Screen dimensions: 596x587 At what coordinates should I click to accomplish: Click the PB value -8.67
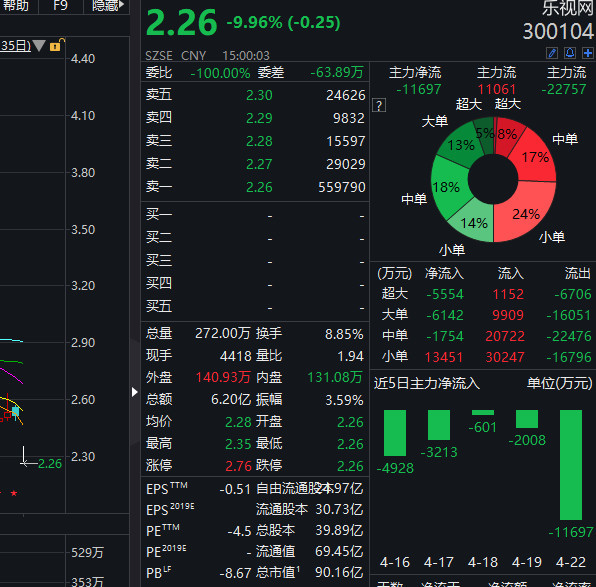coord(235,573)
